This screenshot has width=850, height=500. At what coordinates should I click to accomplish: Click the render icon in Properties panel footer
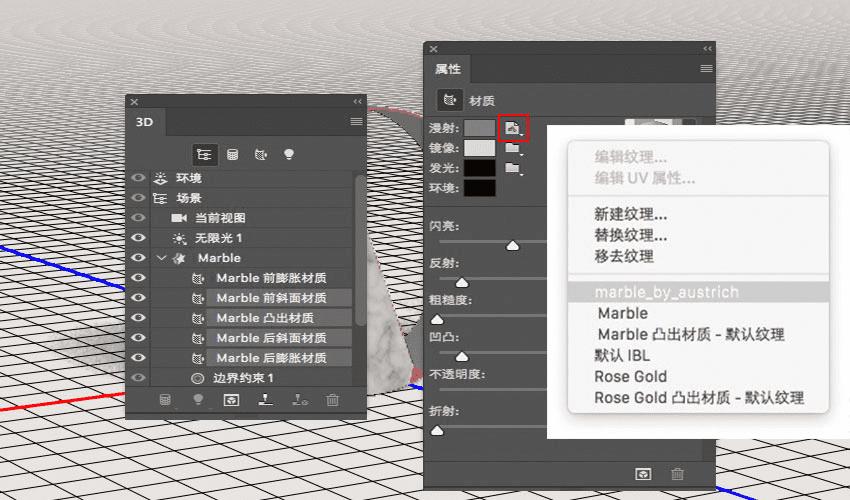point(643,475)
